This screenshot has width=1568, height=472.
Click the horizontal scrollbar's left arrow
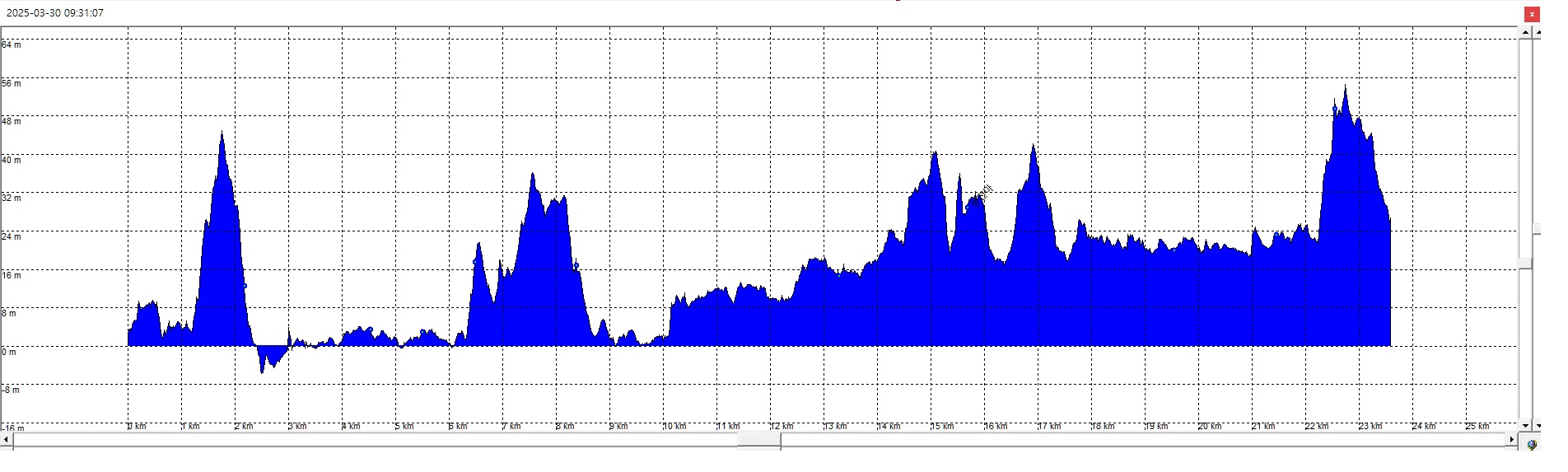point(7,441)
